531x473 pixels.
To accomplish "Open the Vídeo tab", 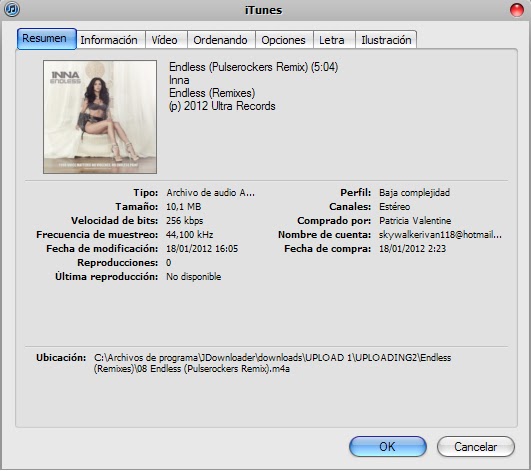I will click(x=166, y=40).
